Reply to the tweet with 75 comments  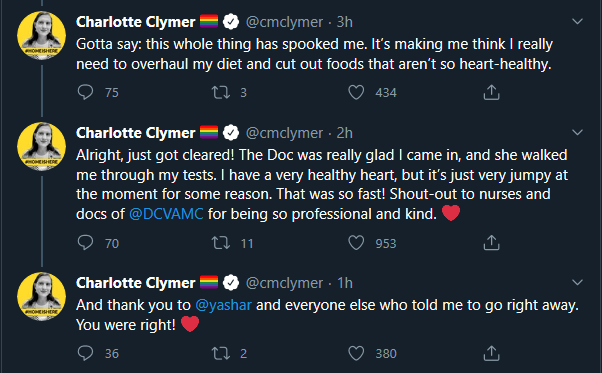click(x=85, y=92)
